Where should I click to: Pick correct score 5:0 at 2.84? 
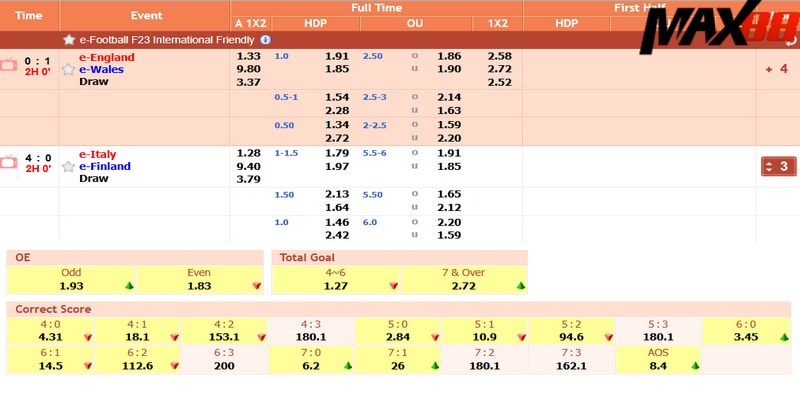coord(398,331)
